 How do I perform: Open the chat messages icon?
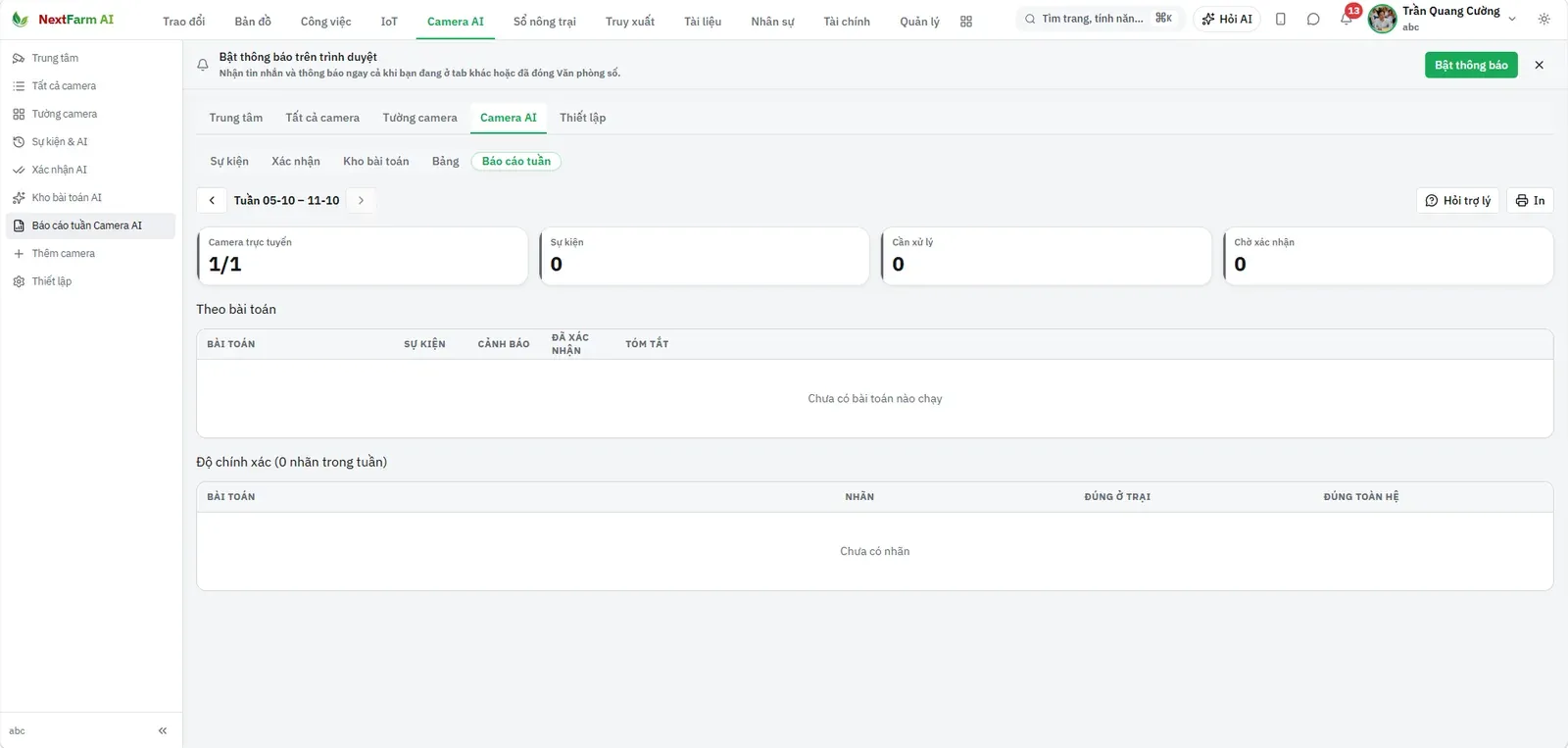coord(1313,20)
